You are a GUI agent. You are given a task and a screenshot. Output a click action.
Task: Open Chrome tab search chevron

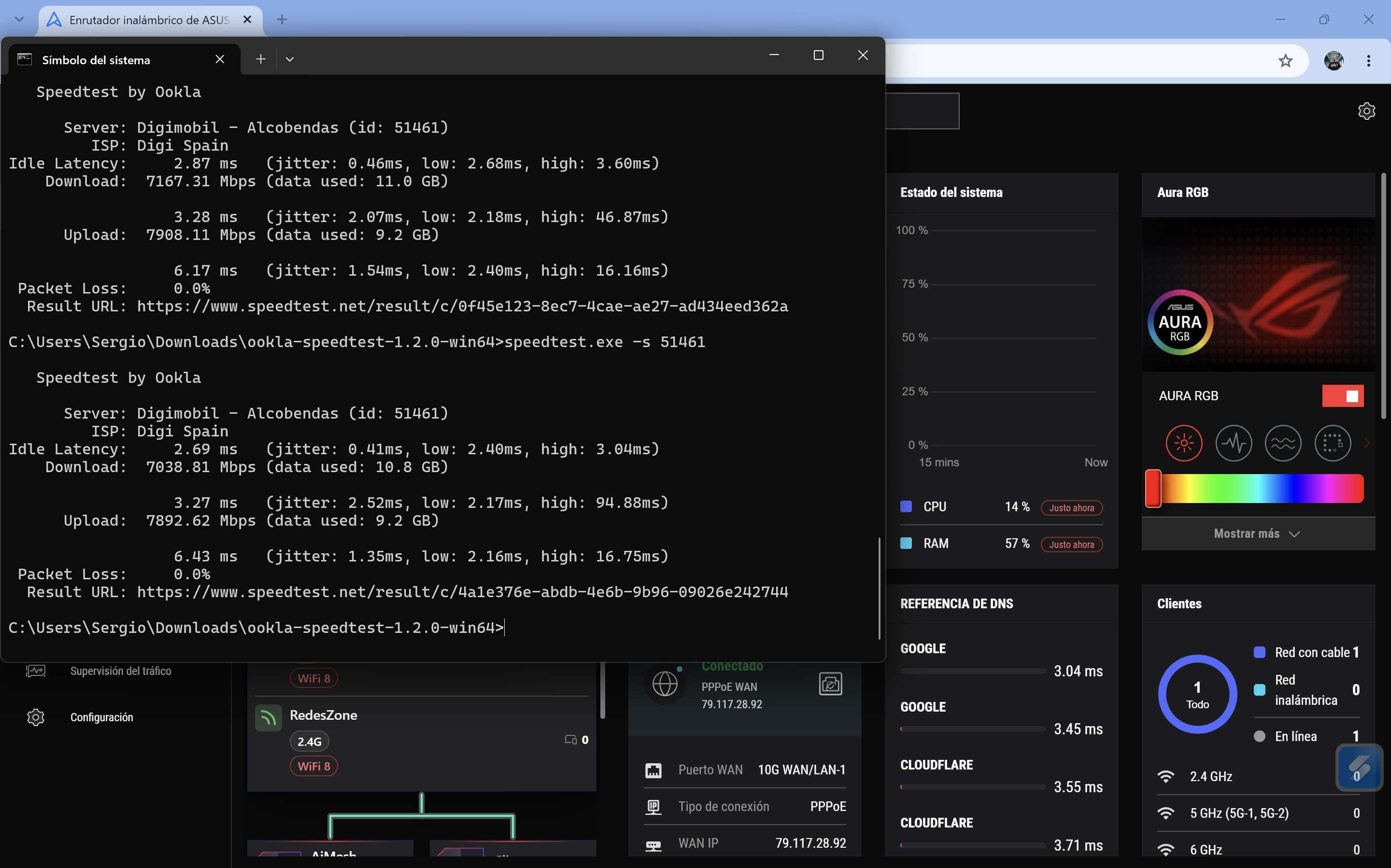point(19,19)
